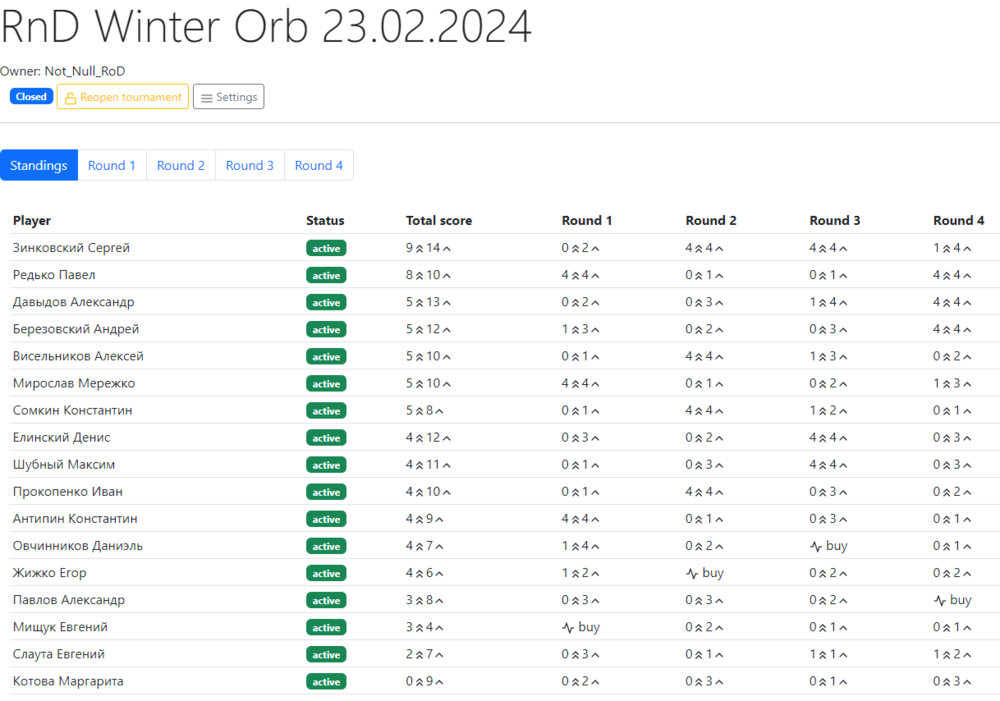
Task: Click the unlock icon in Reopen tournament
Action: (x=70, y=98)
